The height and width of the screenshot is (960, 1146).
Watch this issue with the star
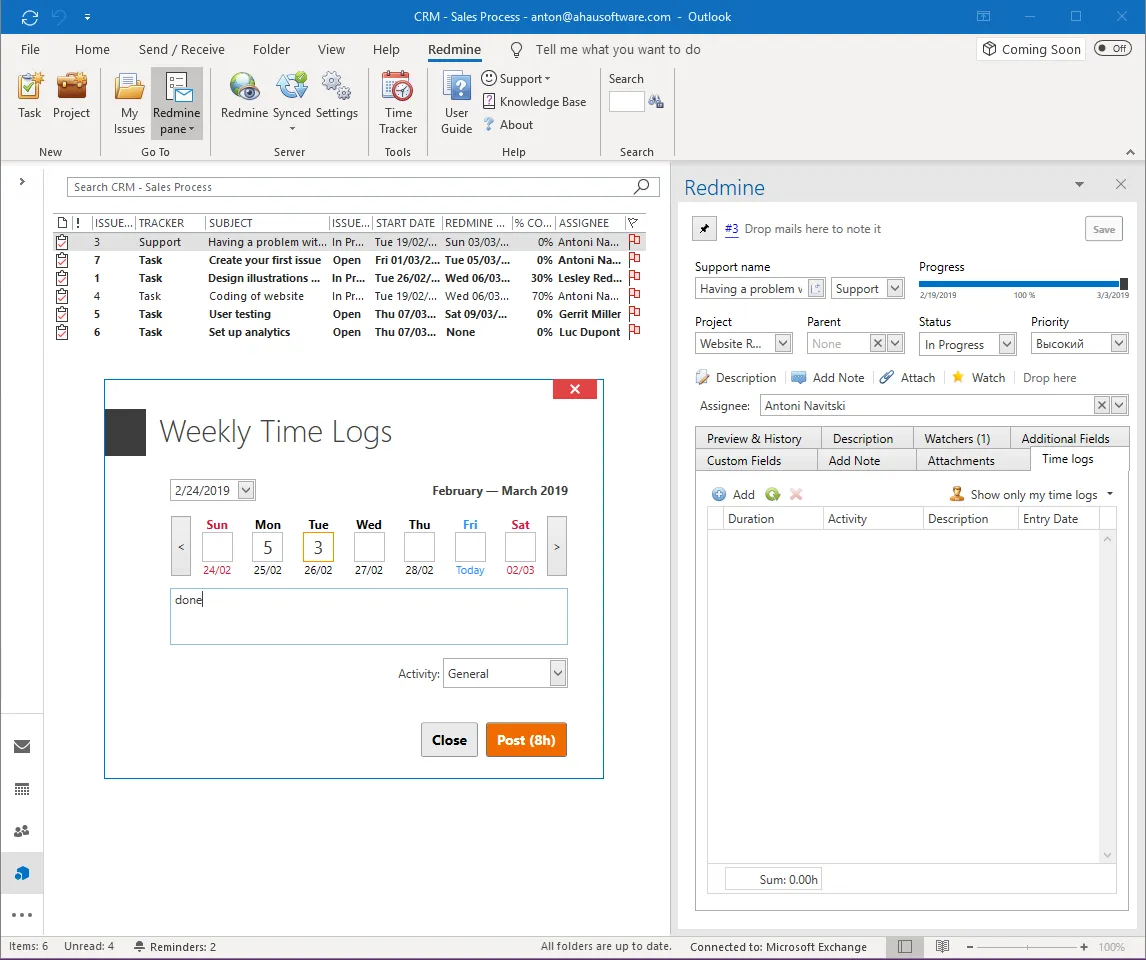(x=978, y=378)
